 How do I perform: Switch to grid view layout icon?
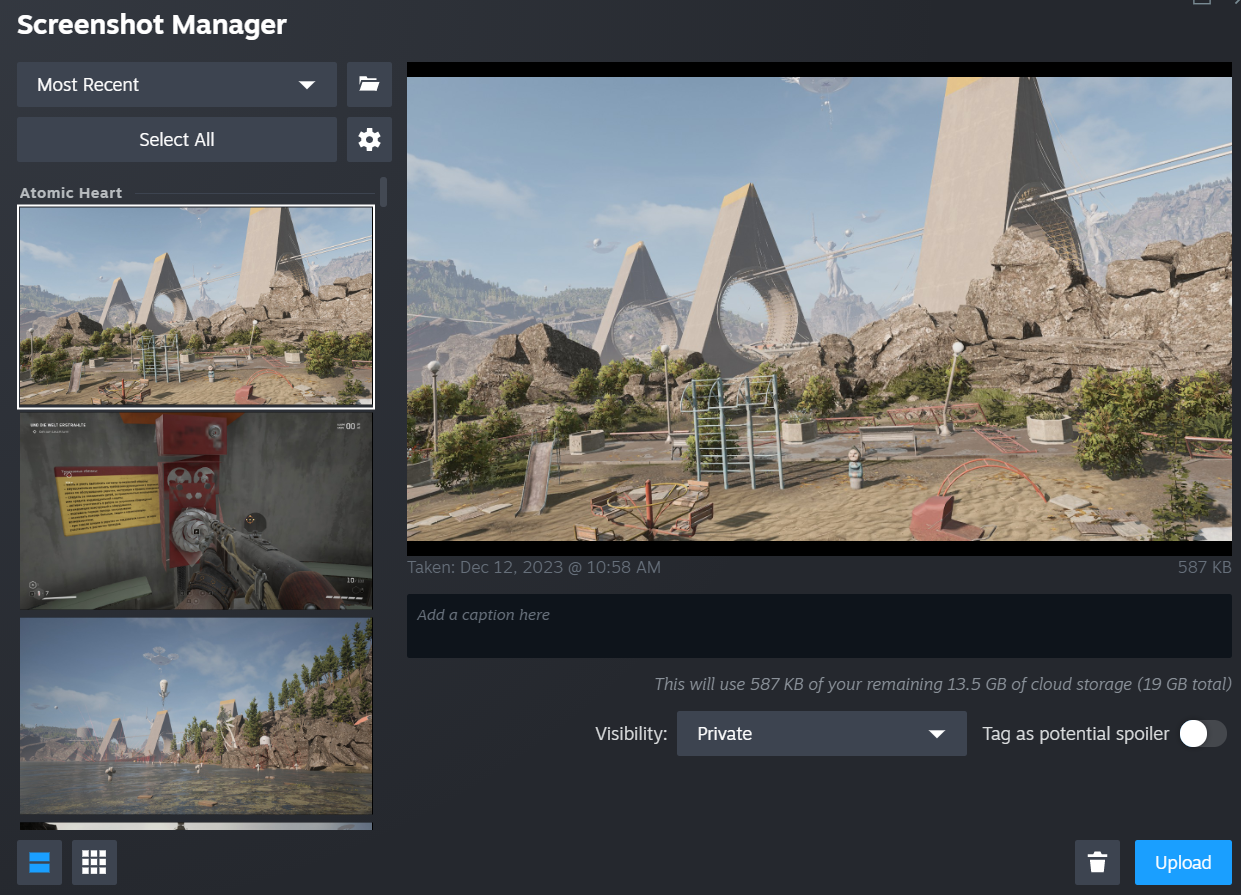point(94,862)
